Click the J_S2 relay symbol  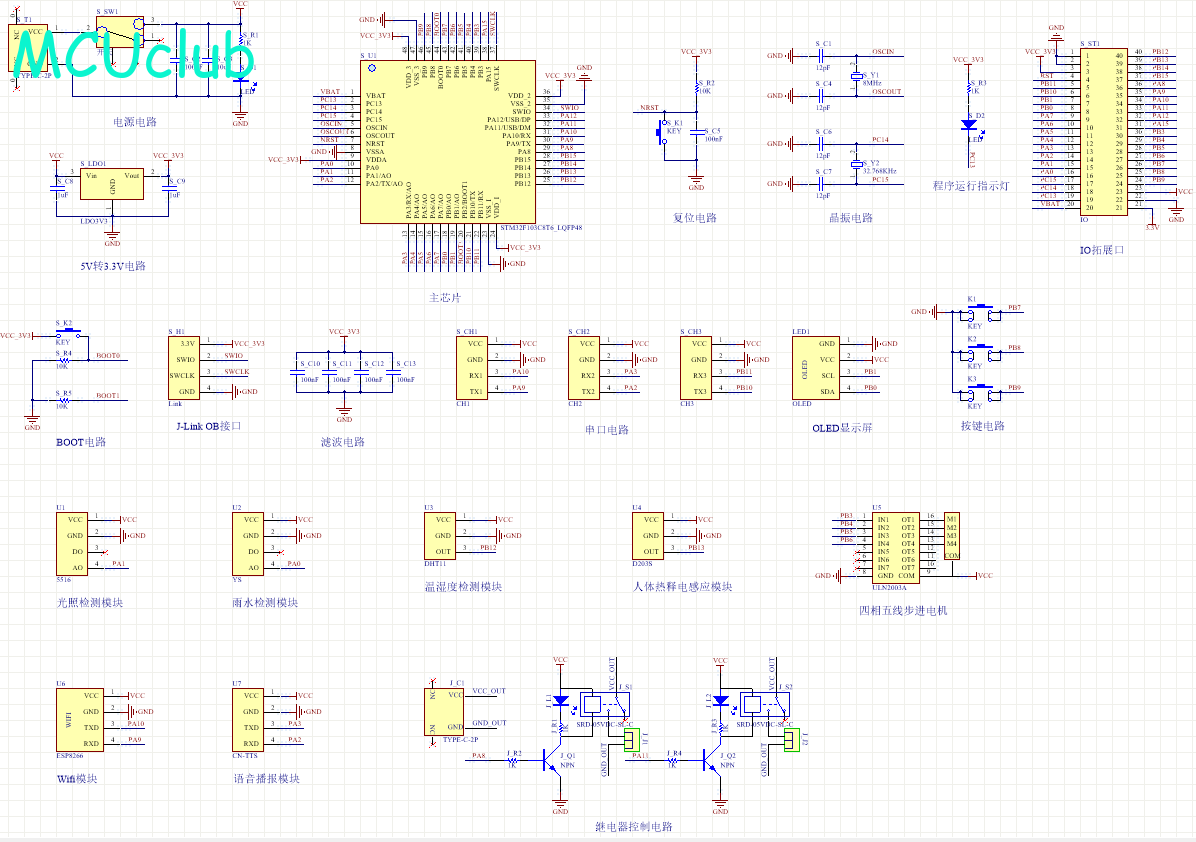(765, 704)
